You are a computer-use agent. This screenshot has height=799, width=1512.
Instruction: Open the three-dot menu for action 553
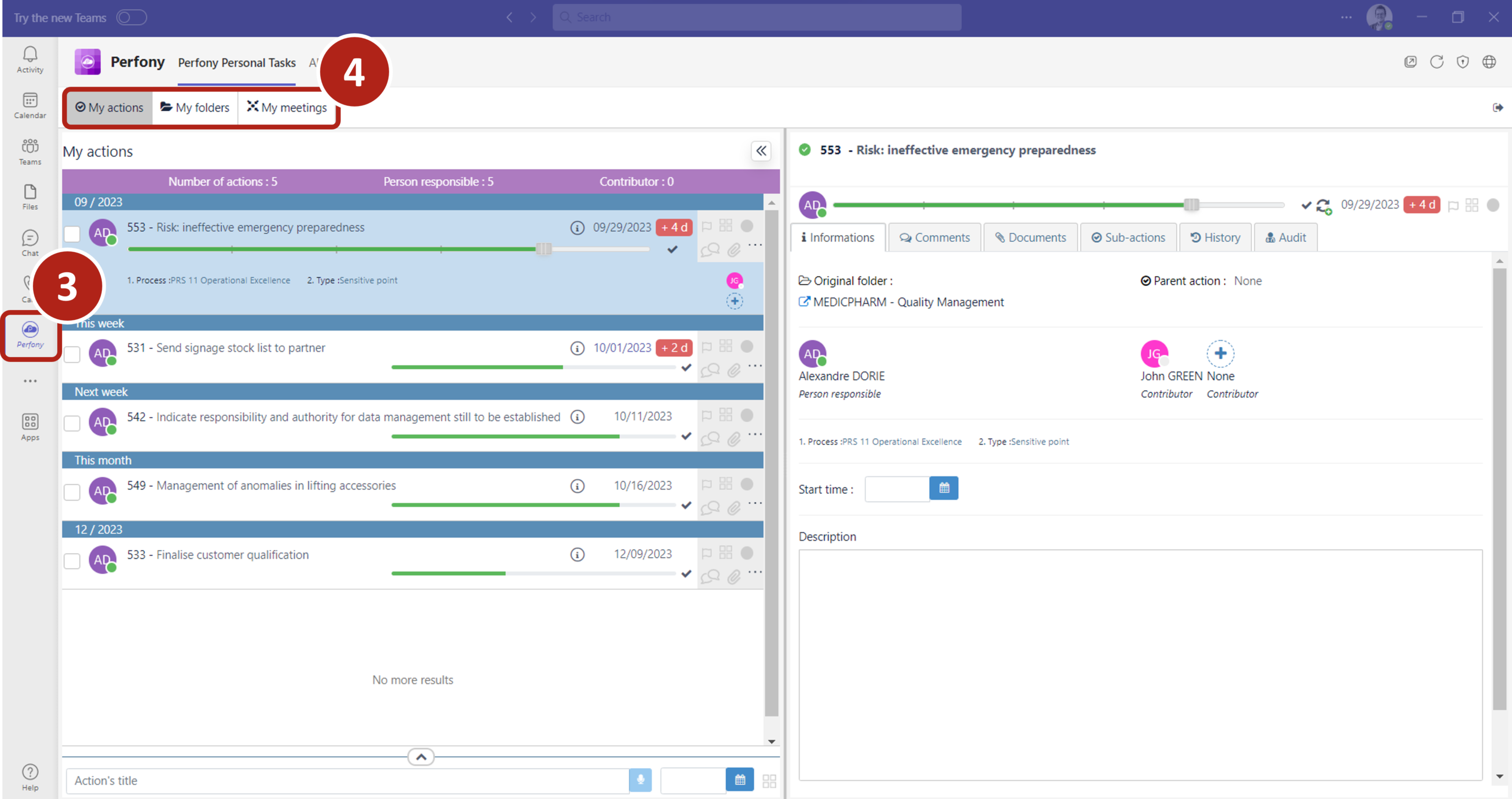755,245
